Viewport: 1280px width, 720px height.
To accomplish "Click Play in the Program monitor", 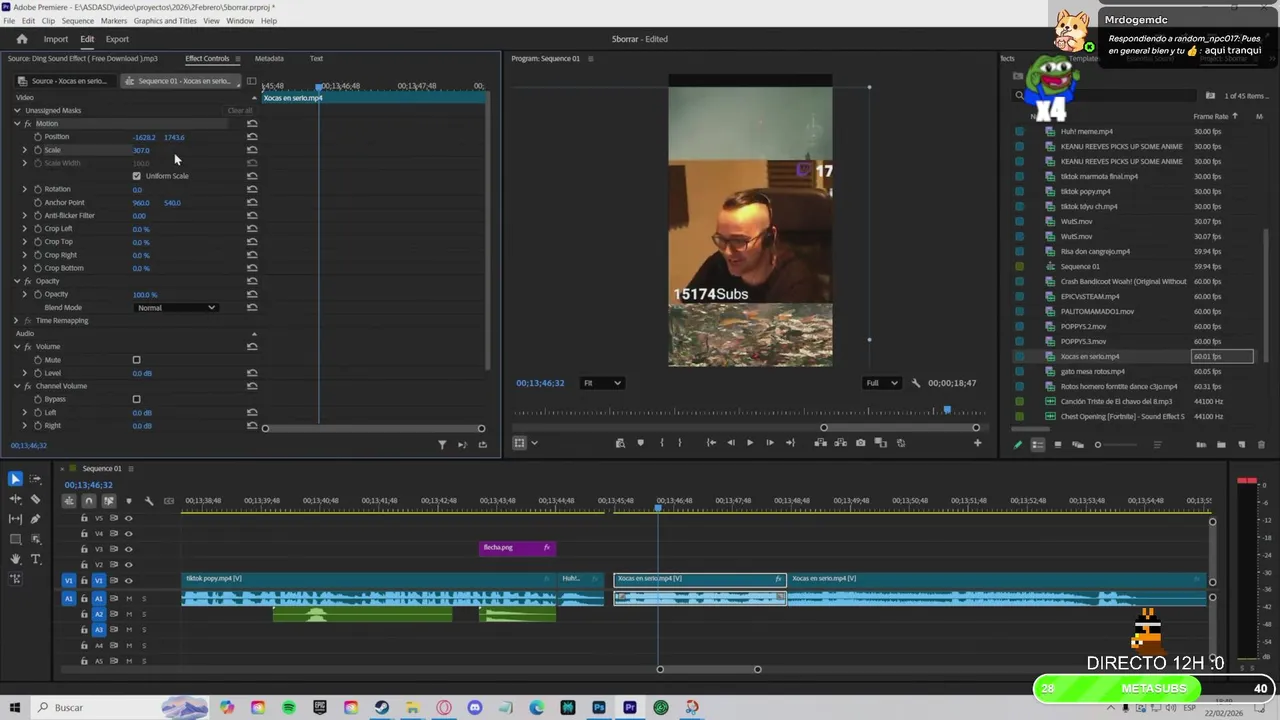I will coord(750,443).
